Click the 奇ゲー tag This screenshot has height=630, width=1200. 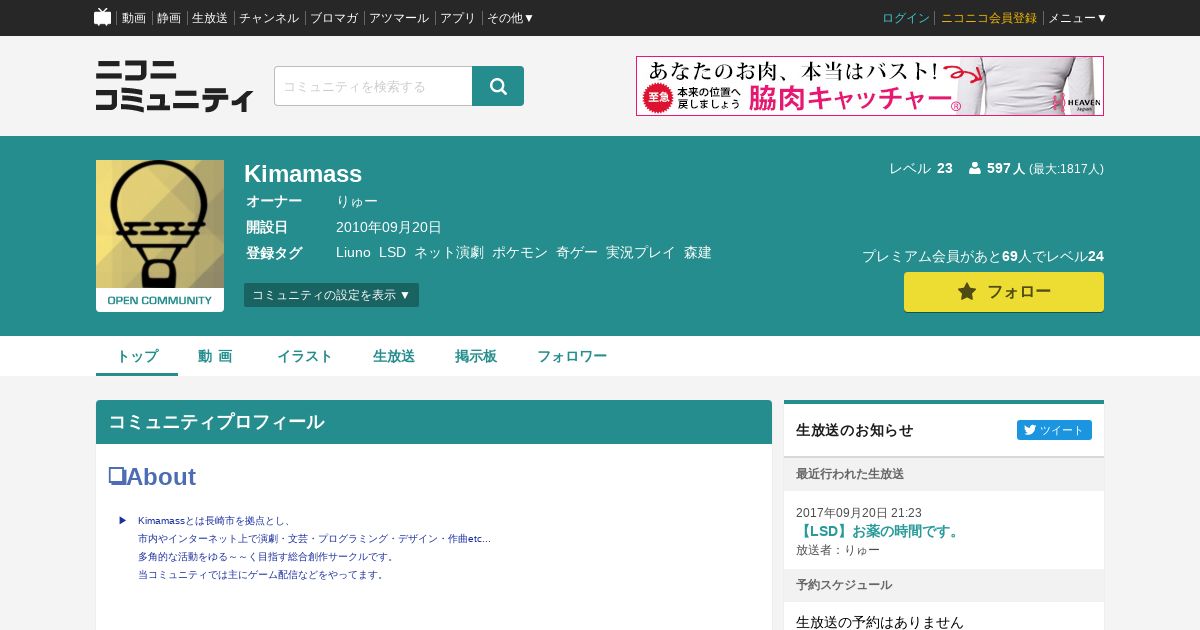(x=577, y=253)
